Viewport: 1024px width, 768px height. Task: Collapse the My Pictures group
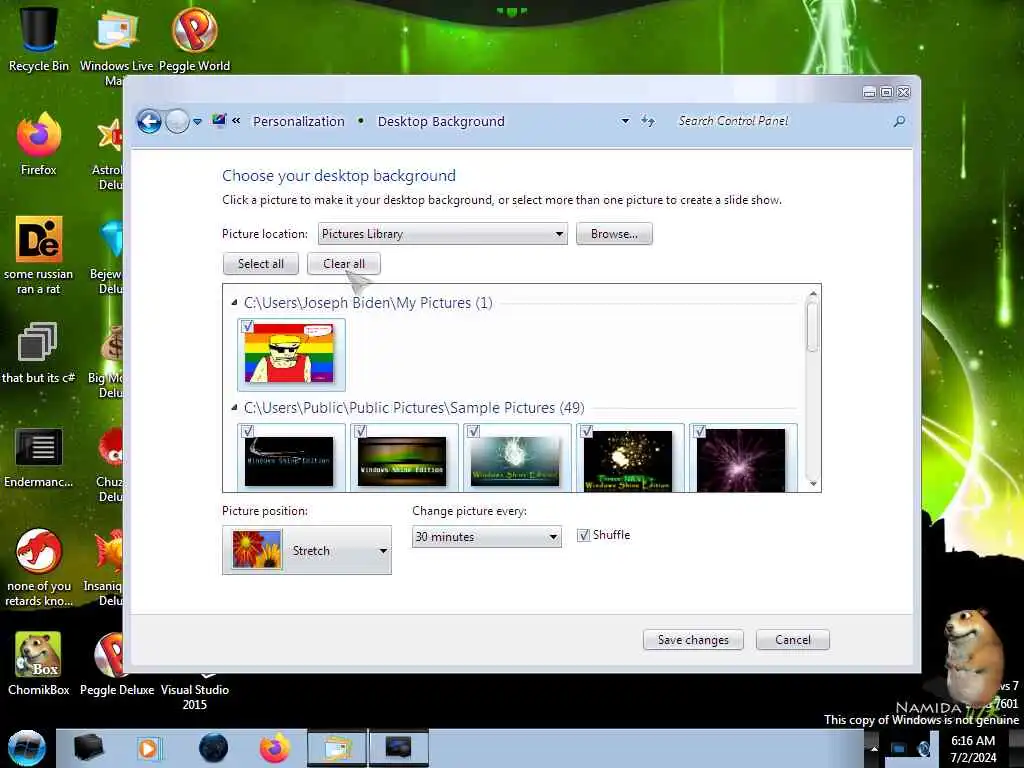click(x=234, y=302)
